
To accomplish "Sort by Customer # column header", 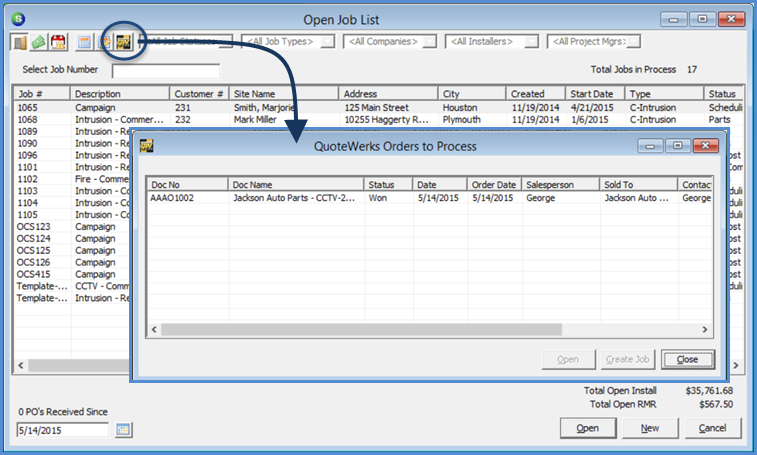I will point(199,94).
